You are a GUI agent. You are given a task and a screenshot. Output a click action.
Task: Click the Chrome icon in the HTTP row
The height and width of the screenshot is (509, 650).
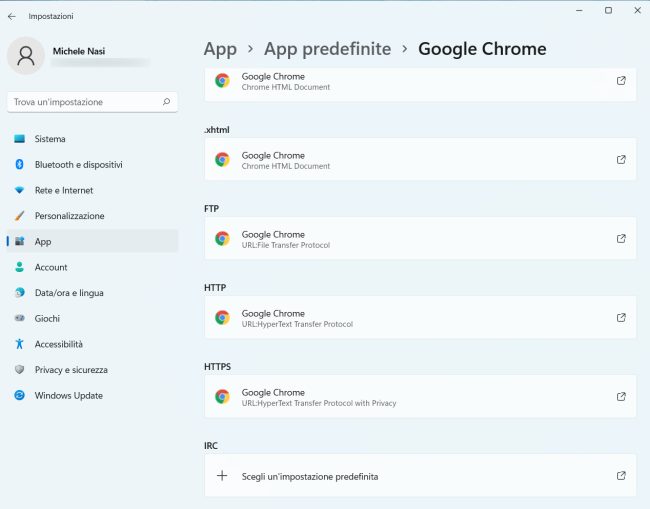click(x=222, y=318)
